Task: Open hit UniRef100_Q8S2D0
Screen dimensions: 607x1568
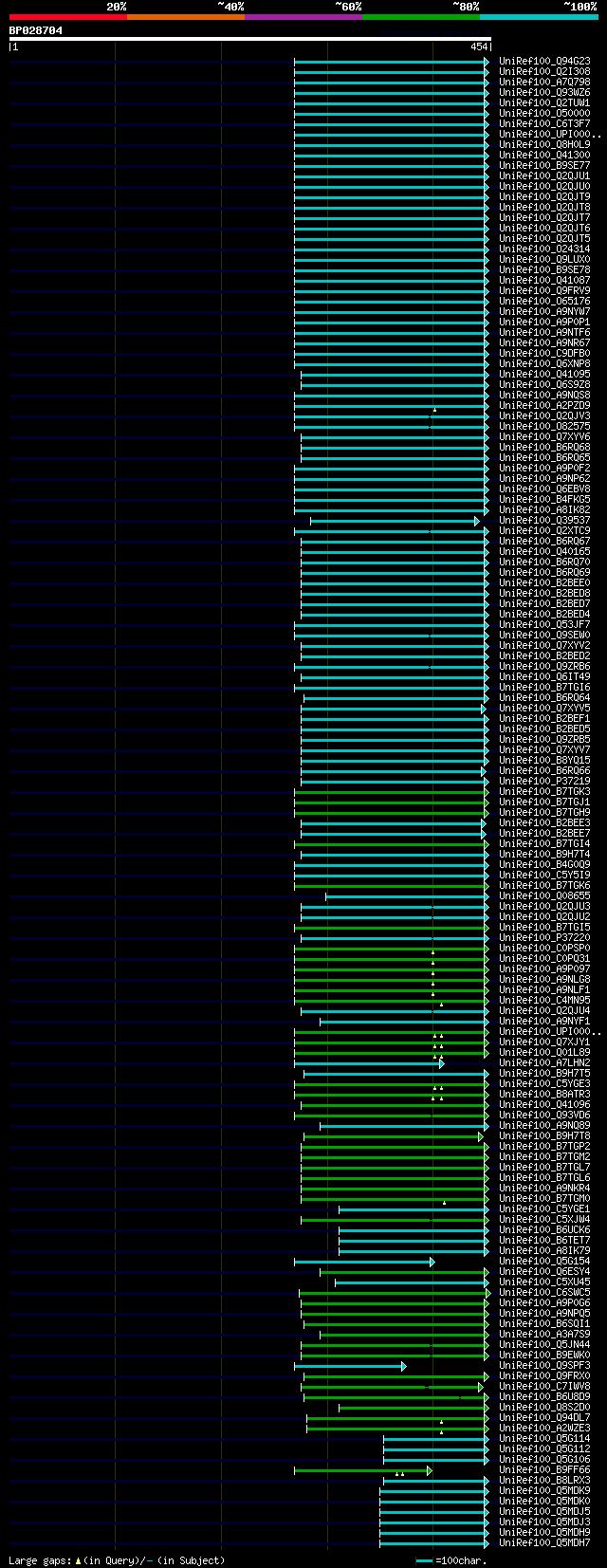Action: coord(544,1408)
